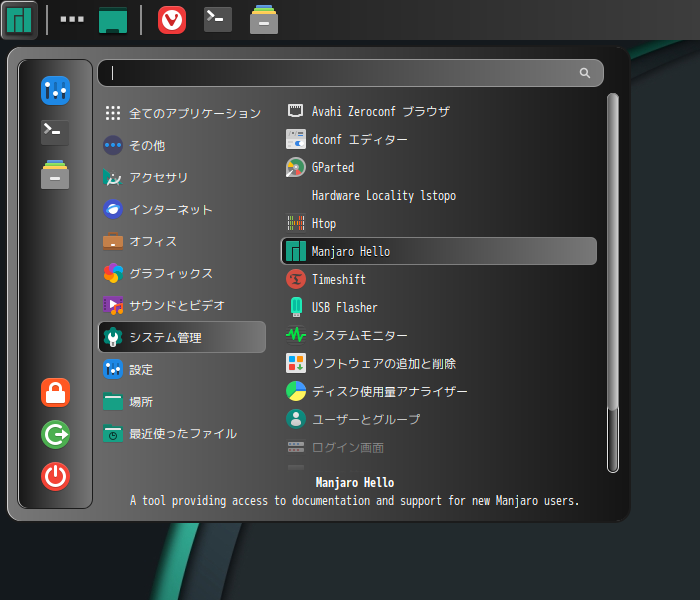Launch Hardware Locality lstopo
This screenshot has width=700, height=600.
tap(439, 196)
